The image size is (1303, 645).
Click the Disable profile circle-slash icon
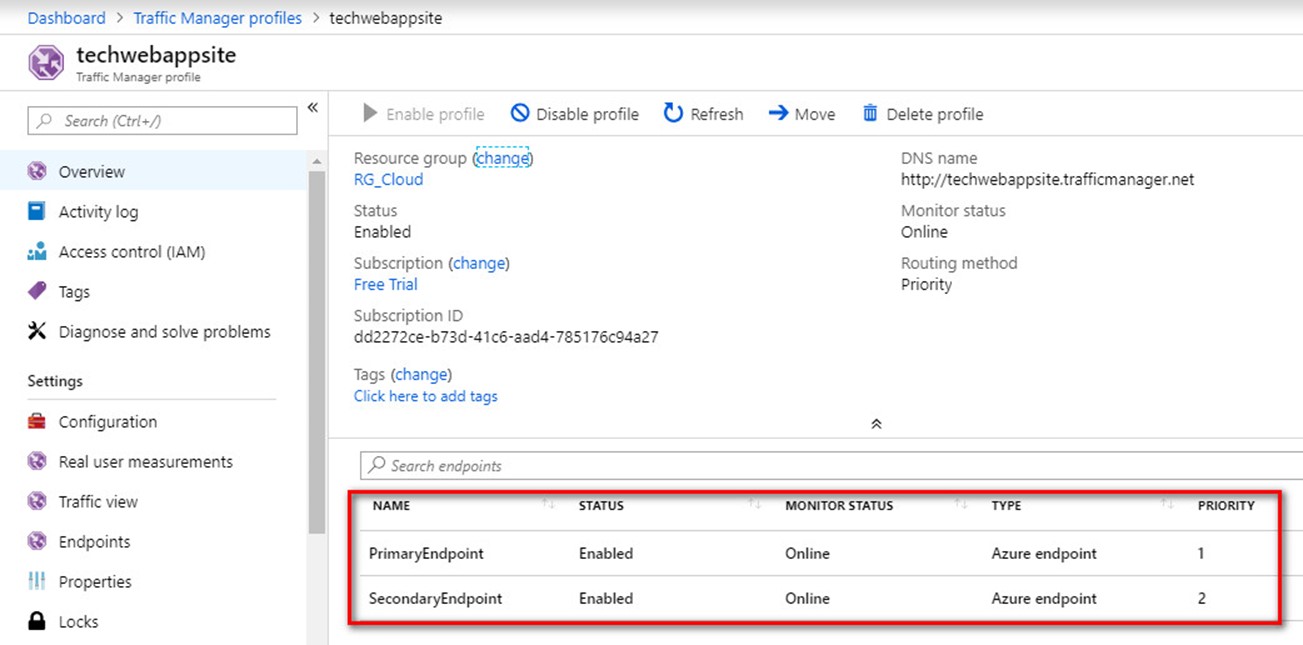click(520, 113)
